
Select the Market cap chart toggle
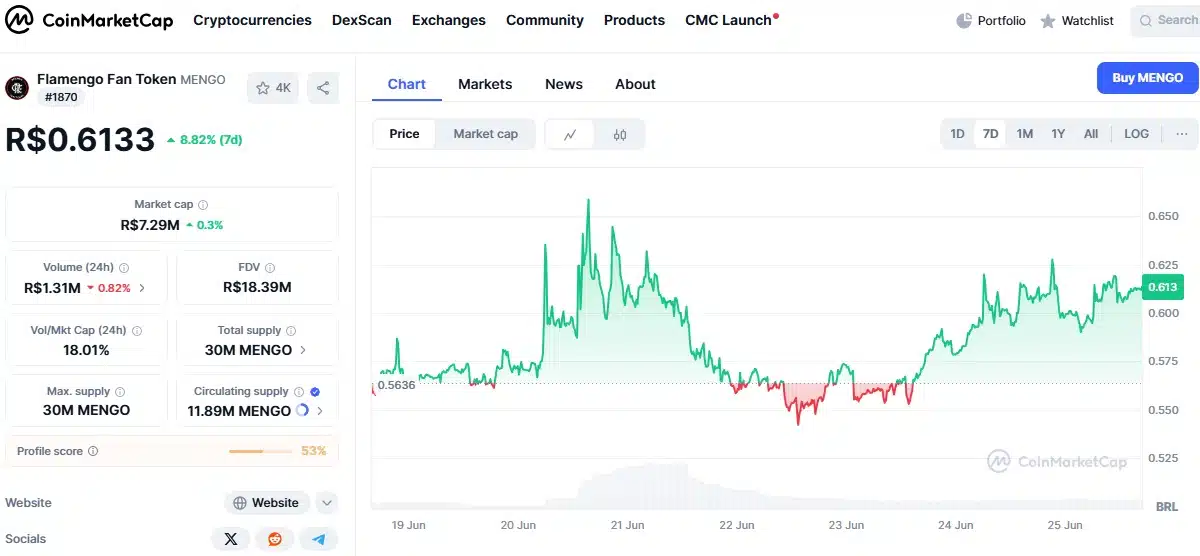pyautogui.click(x=486, y=134)
